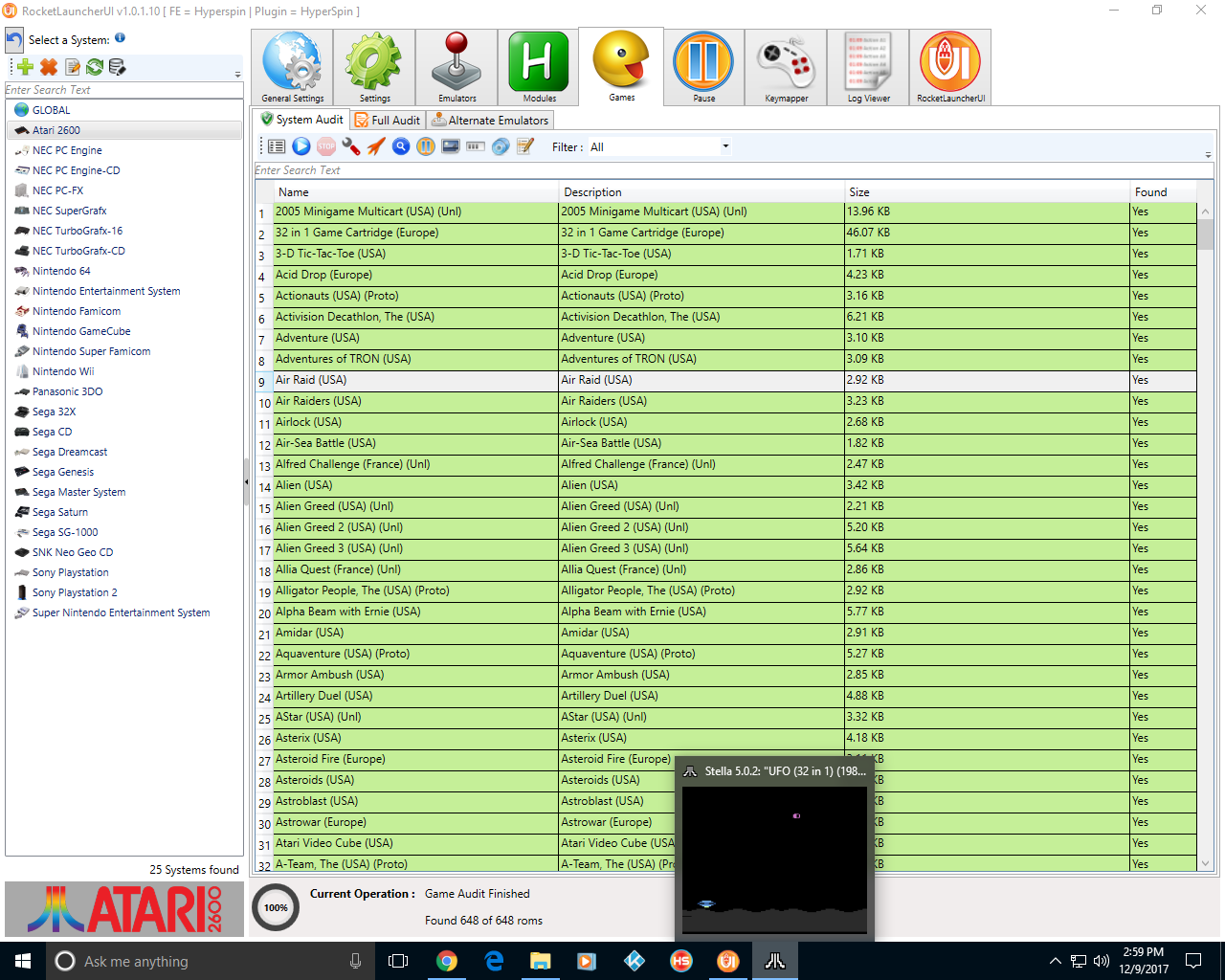The width and height of the screenshot is (1225, 980).
Task: Select Sega Dreamcast system
Action: [x=70, y=452]
